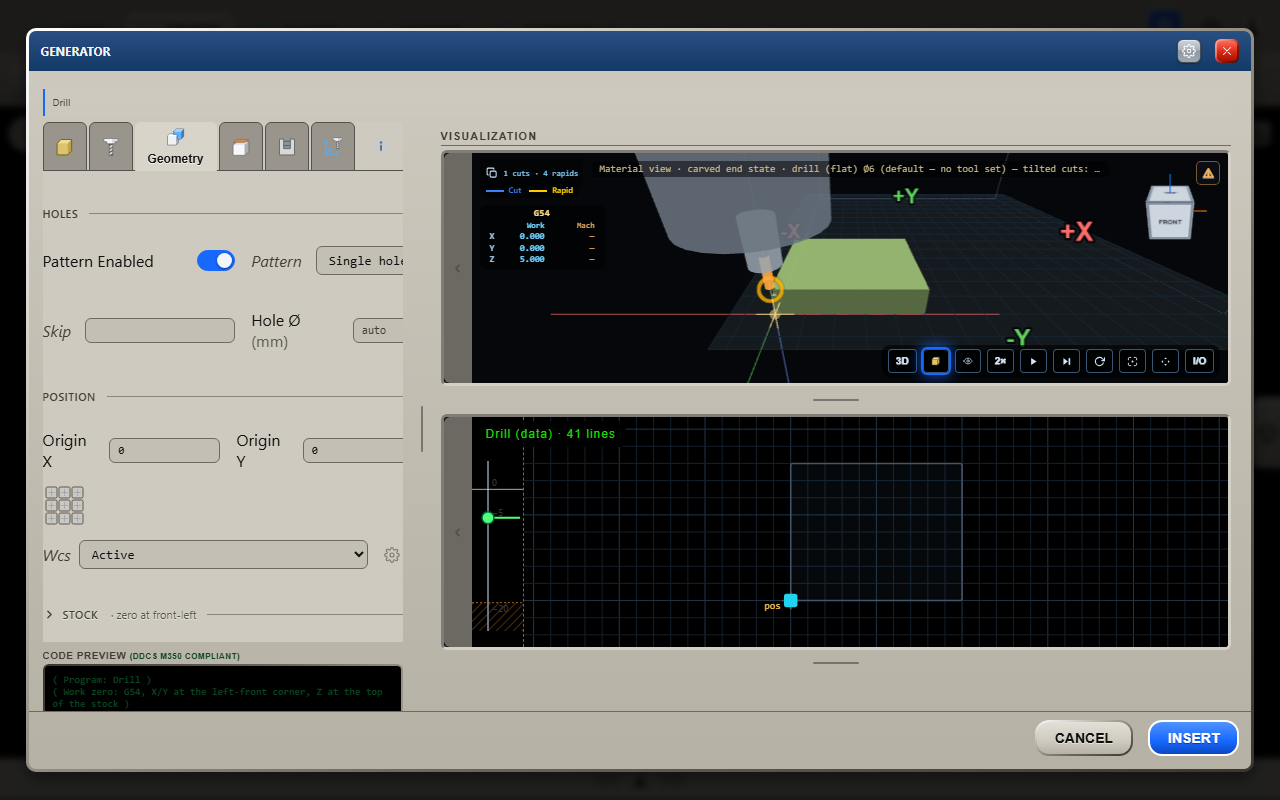Open the Wcs dropdown set to Active

click(223, 555)
